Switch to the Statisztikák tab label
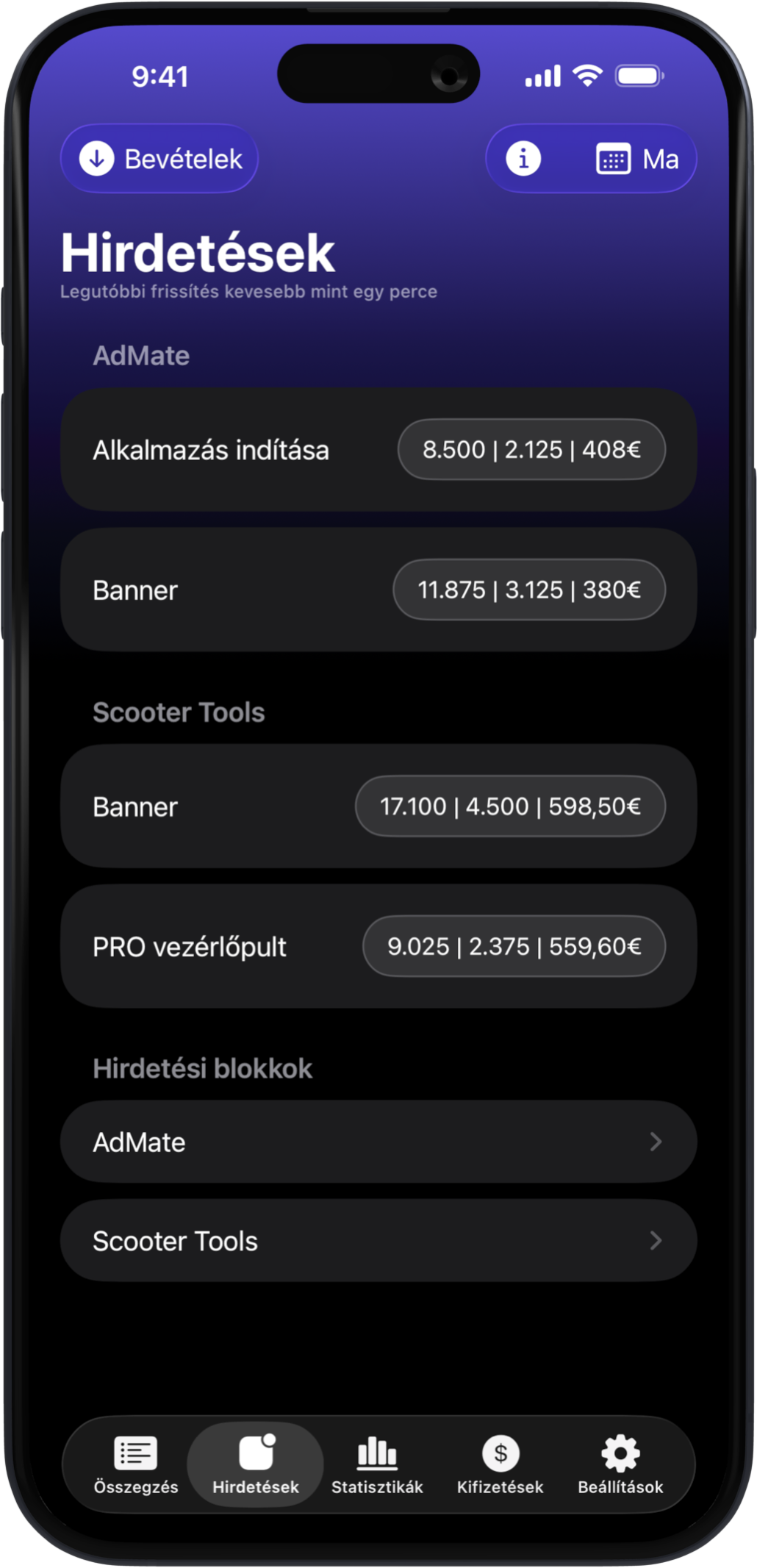Viewport: 757px width, 1568px height. click(377, 1487)
